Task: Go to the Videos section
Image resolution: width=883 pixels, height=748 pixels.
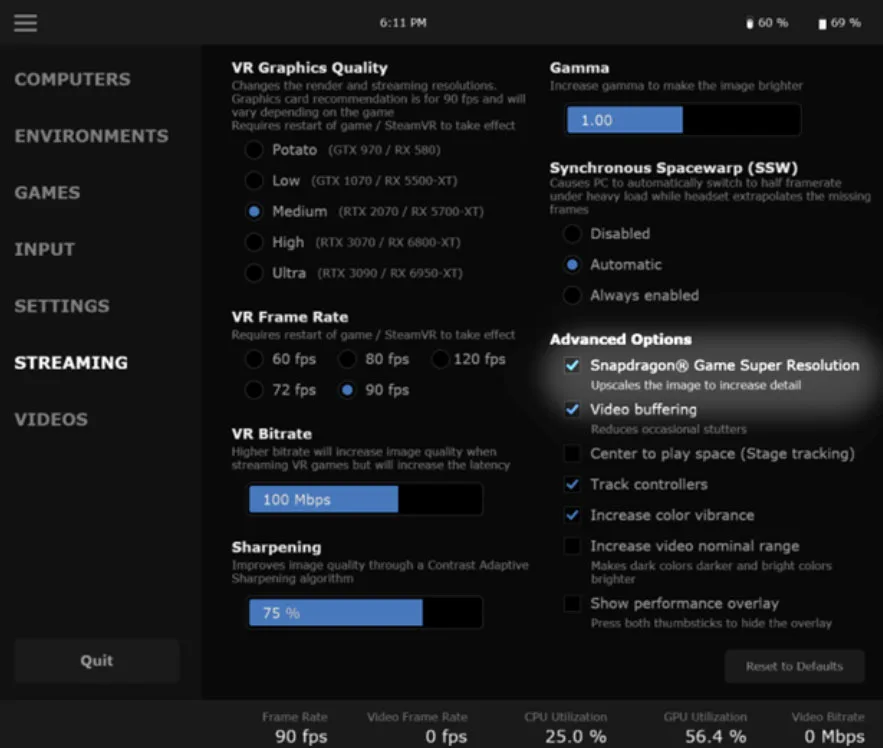Action: point(51,419)
